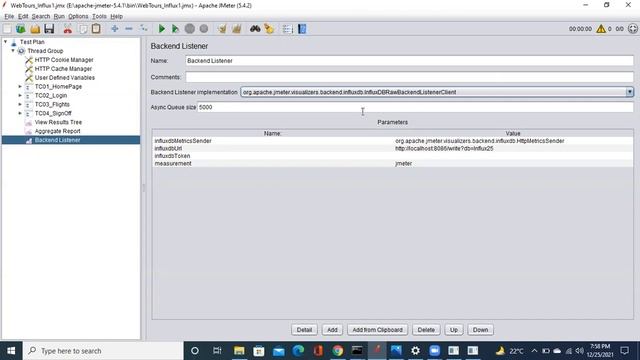The width and height of the screenshot is (640, 360).
Task: Click the Help book icon in toolbar
Action: point(302,29)
